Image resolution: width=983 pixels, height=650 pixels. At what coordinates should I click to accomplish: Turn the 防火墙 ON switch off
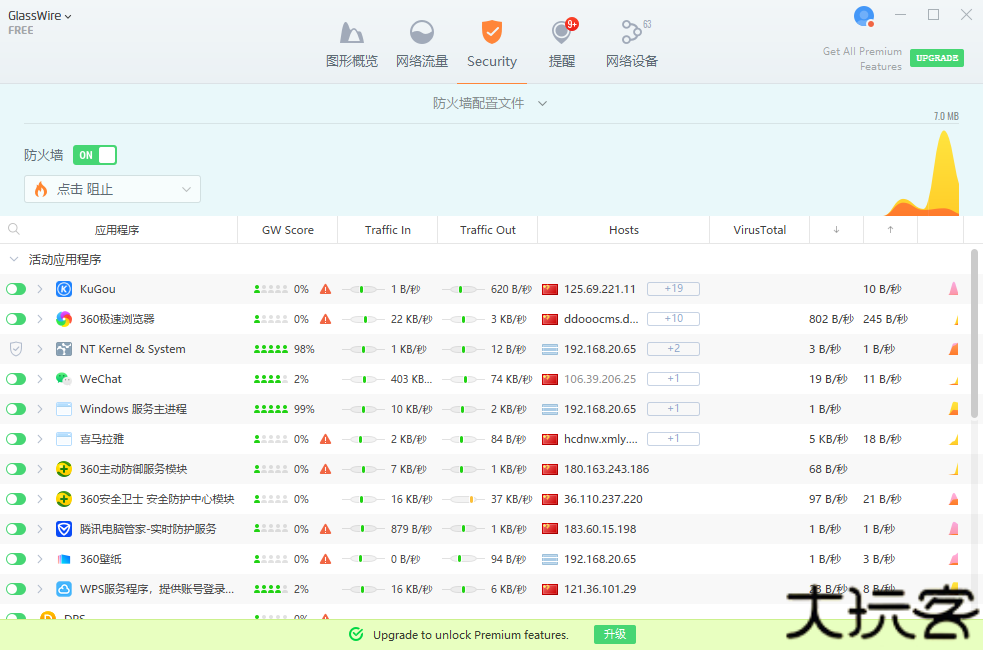95,155
